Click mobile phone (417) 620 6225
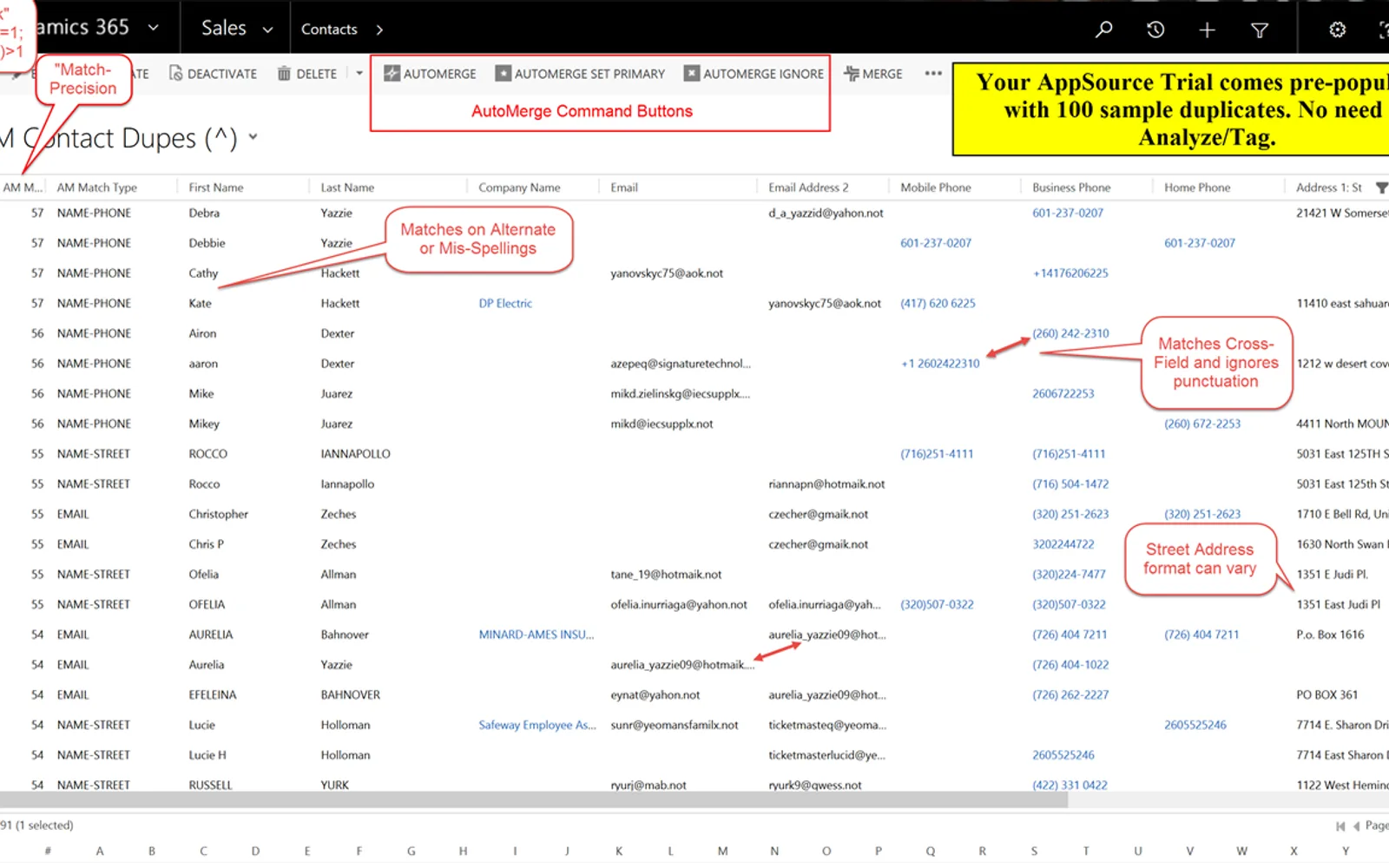Image resolution: width=1389 pixels, height=868 pixels. click(938, 304)
